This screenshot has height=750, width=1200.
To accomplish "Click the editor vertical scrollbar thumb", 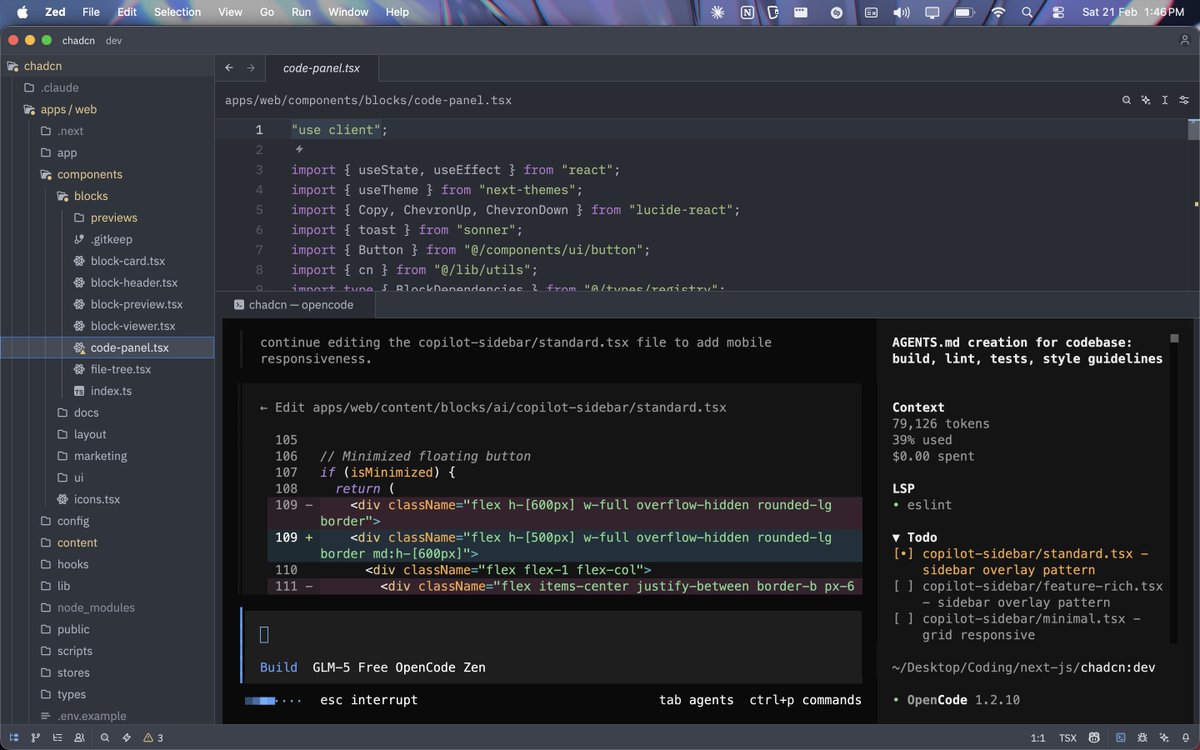I will point(1193,129).
